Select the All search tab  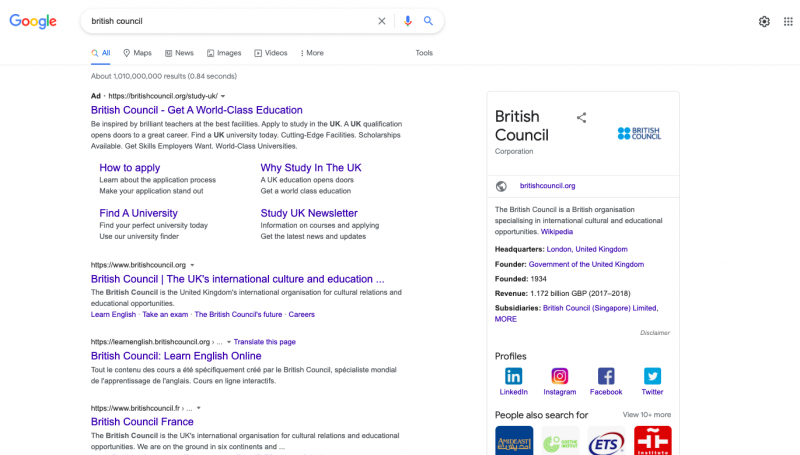(101, 53)
